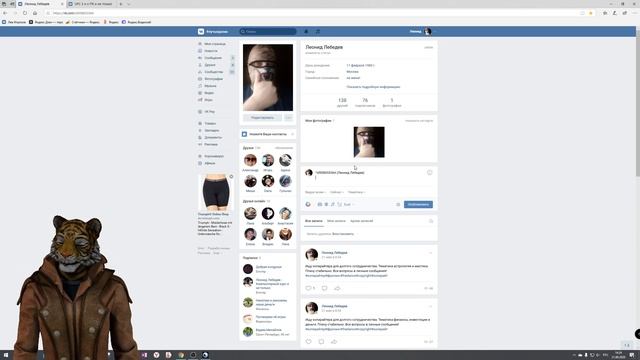Like the first wall post
Viewport: 640px width, 360px height.
(x=308, y=288)
